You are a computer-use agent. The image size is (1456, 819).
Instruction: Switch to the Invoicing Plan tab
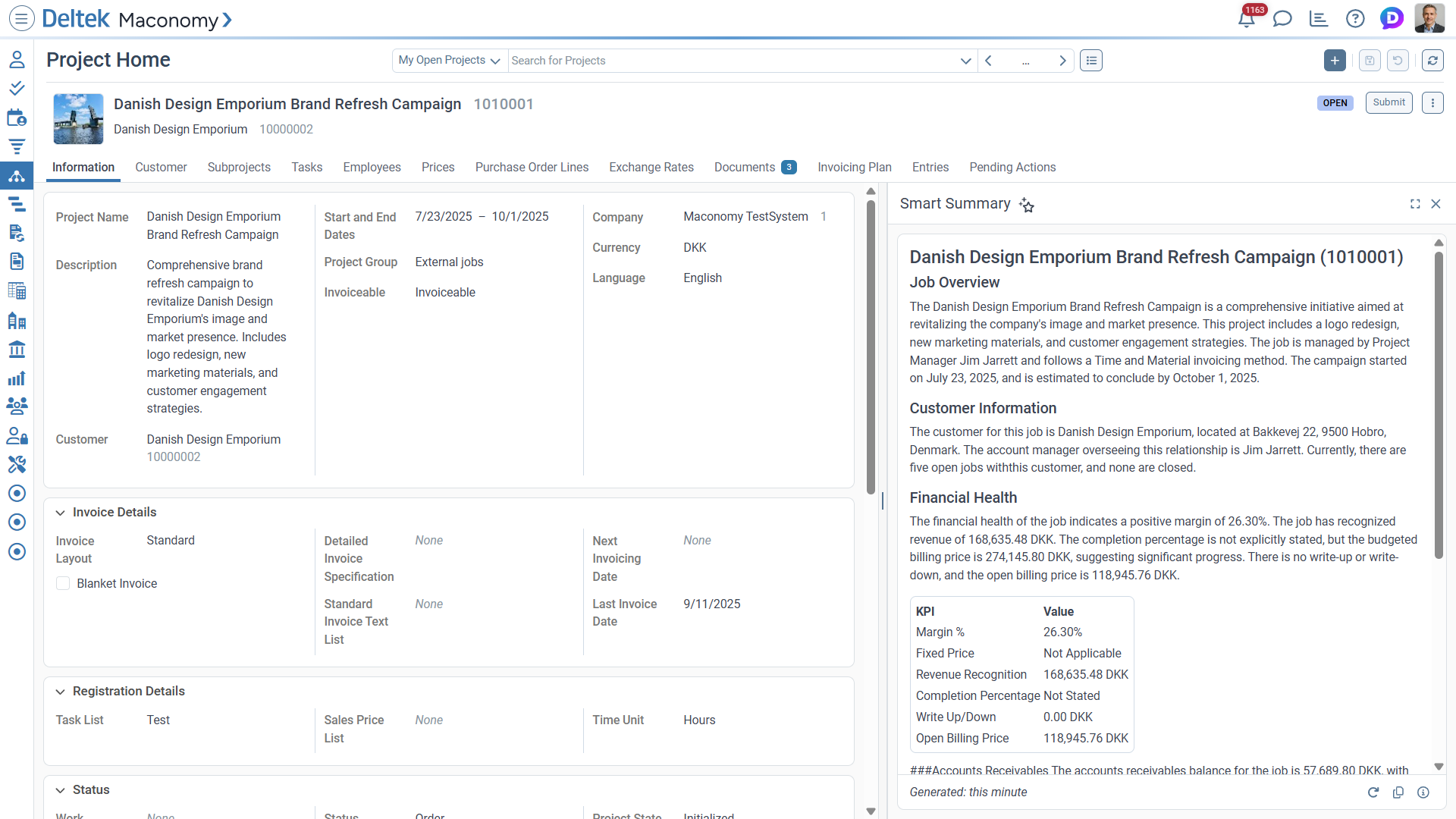[x=855, y=168]
